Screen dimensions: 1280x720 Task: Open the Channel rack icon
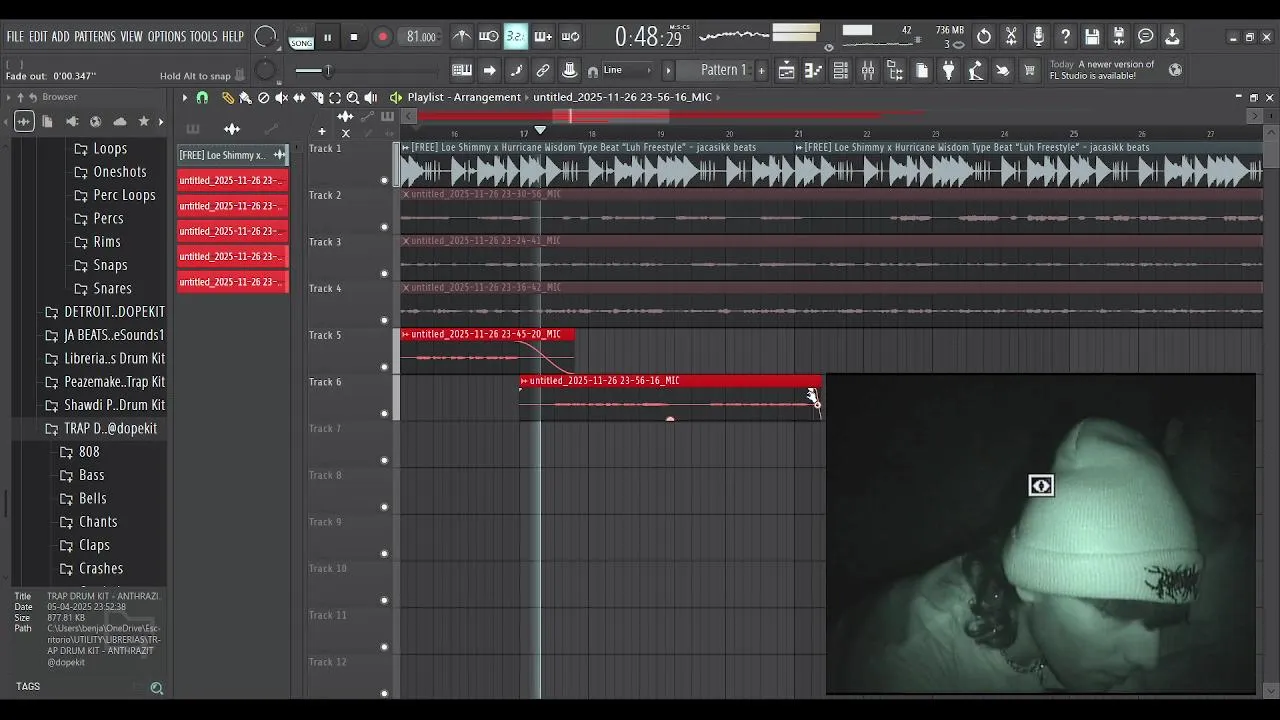click(x=841, y=70)
